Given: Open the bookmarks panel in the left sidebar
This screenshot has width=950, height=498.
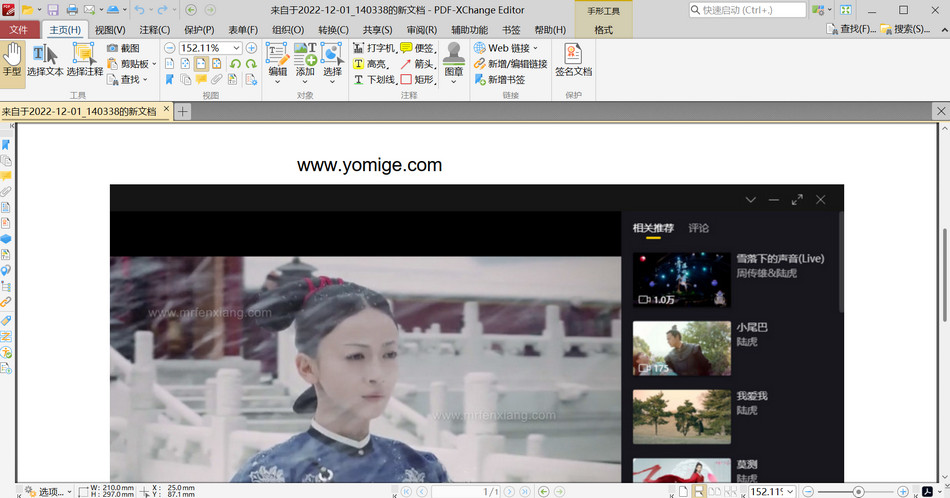Looking at the screenshot, I should 6,145.
